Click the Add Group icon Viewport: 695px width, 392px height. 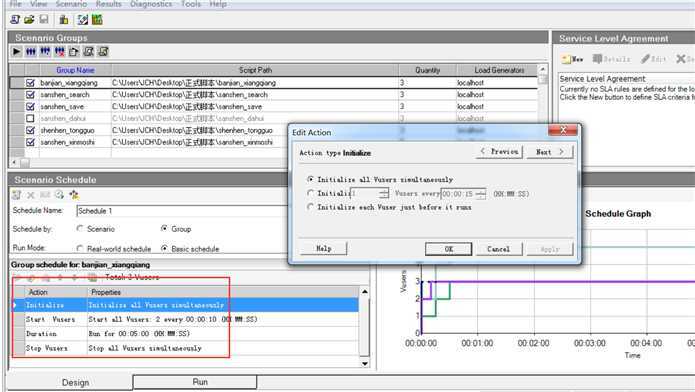(x=45, y=51)
